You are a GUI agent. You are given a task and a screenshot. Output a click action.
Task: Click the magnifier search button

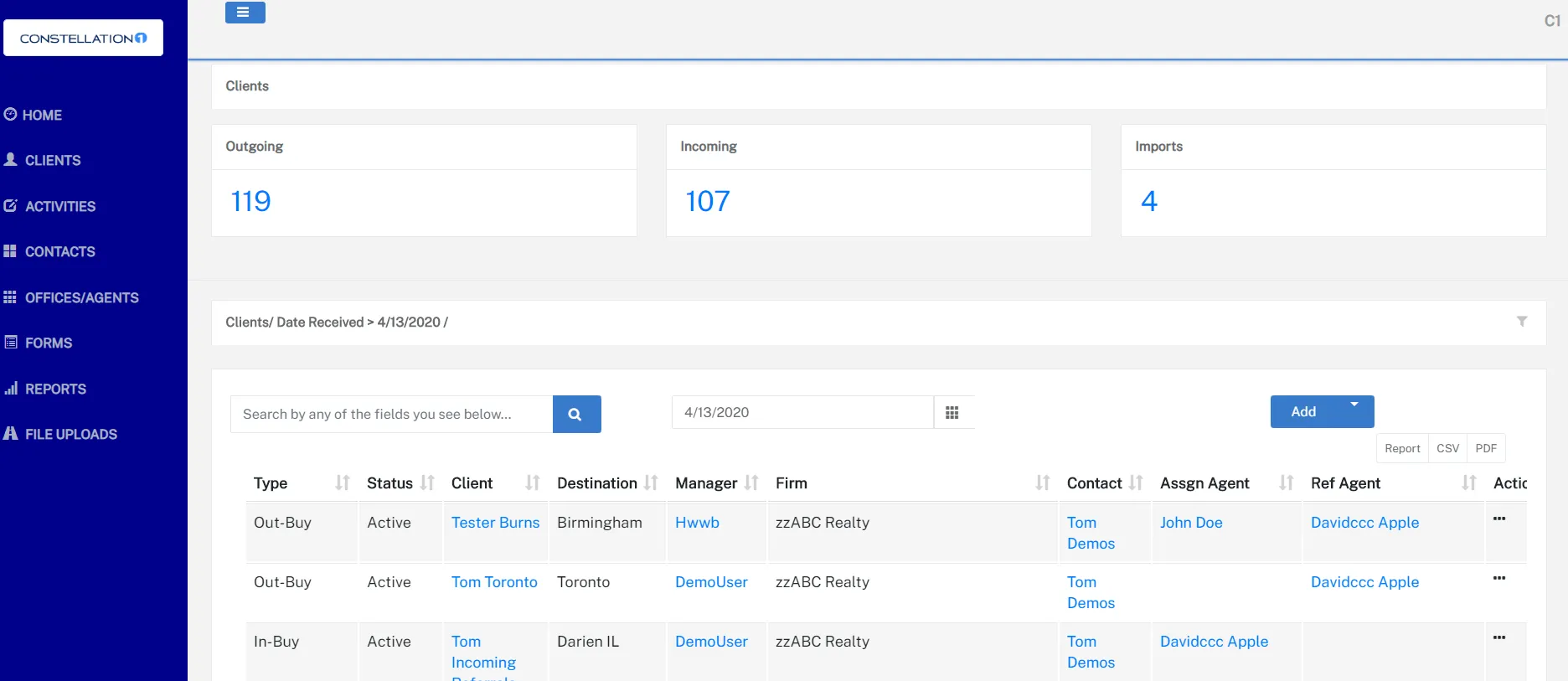tap(576, 414)
